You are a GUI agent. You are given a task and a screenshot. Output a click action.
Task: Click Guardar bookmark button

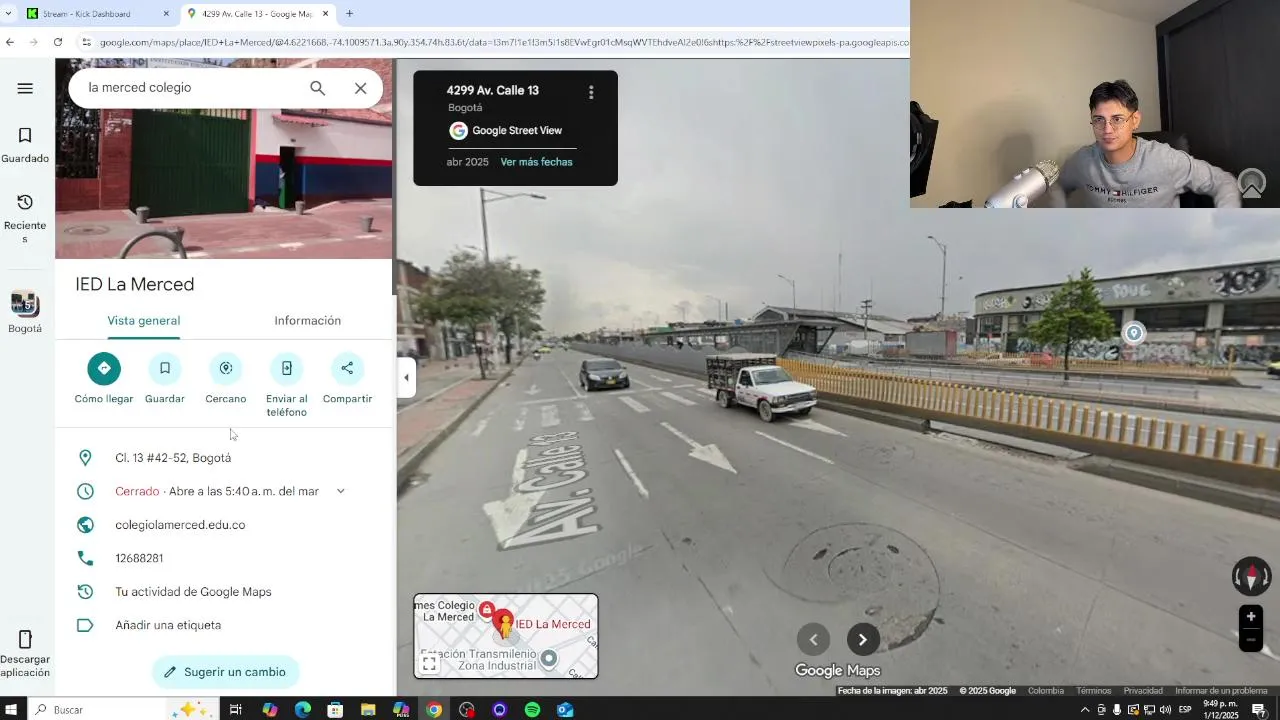click(165, 379)
